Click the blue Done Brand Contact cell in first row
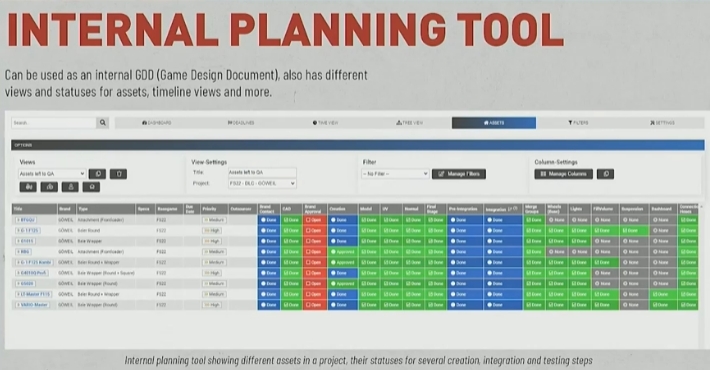Screen dimensions: 710x370 [269, 220]
